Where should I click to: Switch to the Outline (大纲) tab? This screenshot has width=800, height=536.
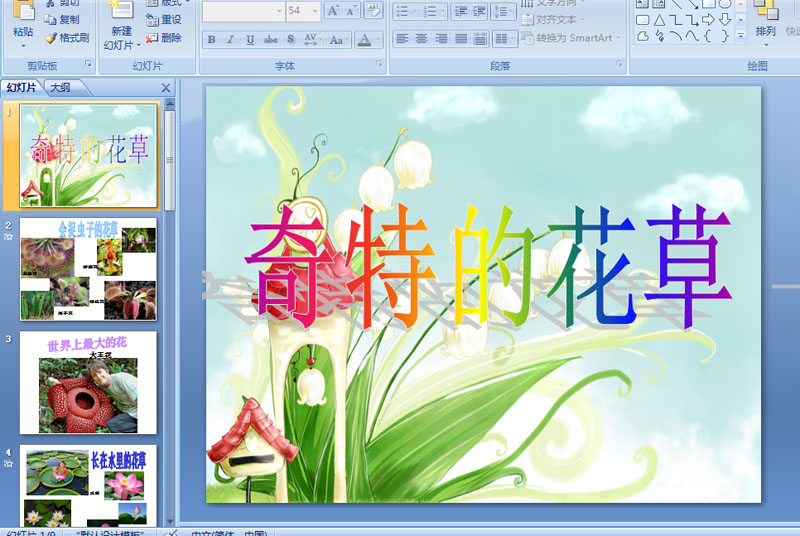pyautogui.click(x=60, y=88)
